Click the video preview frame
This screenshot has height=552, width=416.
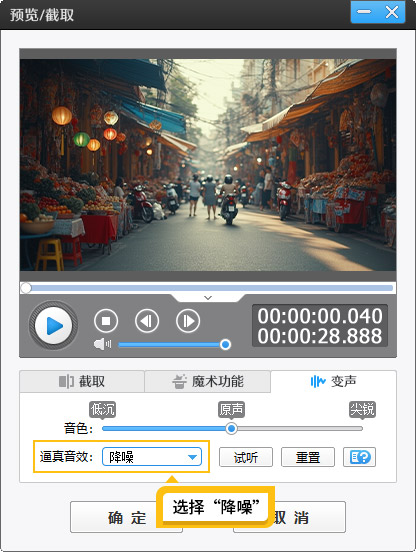point(208,165)
